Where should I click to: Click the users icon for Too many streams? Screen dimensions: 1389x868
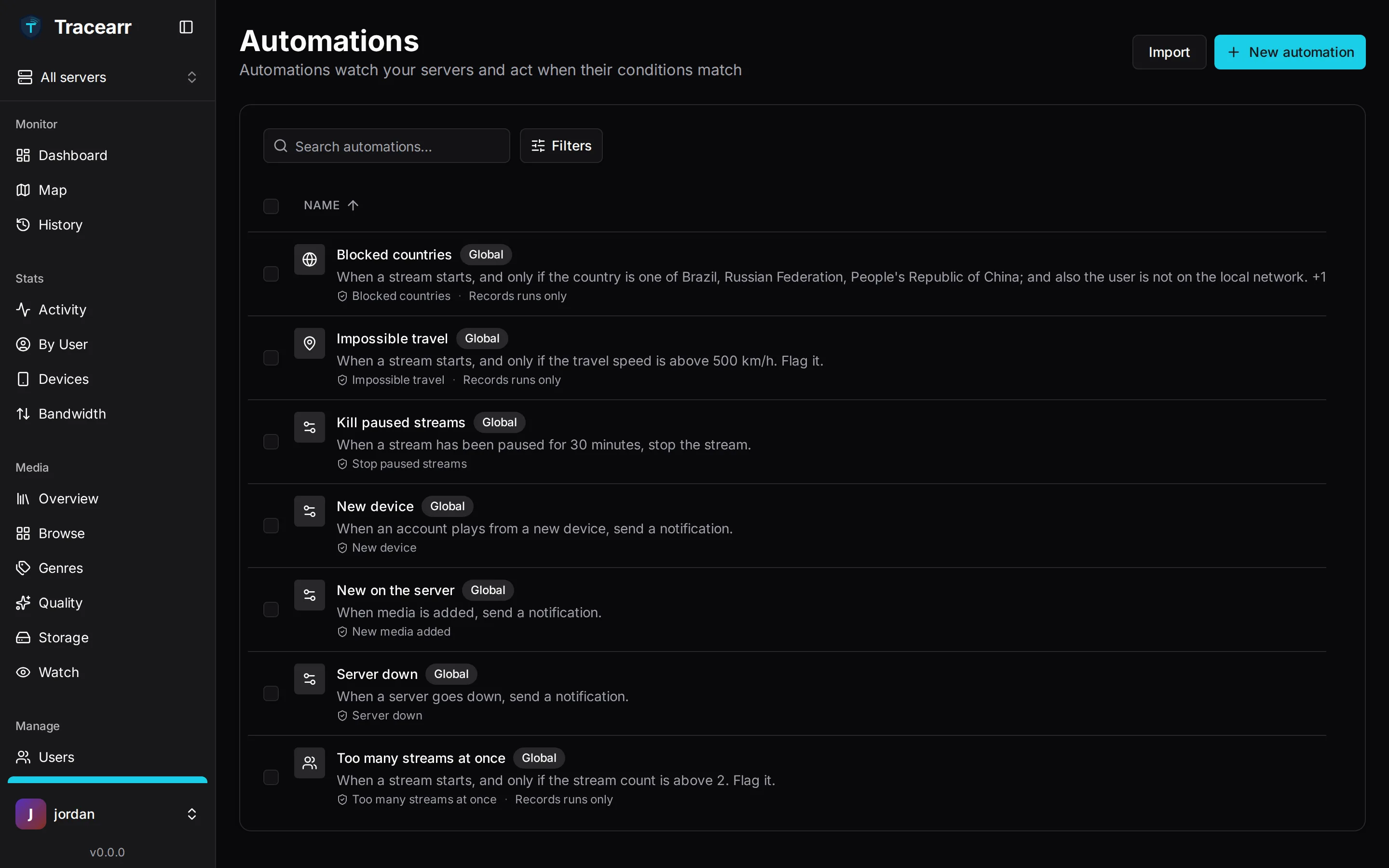pyautogui.click(x=309, y=762)
